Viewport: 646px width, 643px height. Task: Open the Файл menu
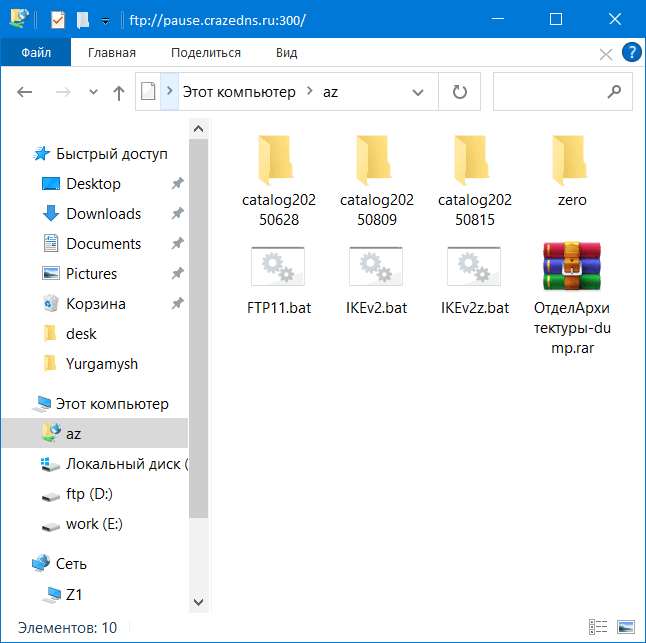click(x=36, y=53)
